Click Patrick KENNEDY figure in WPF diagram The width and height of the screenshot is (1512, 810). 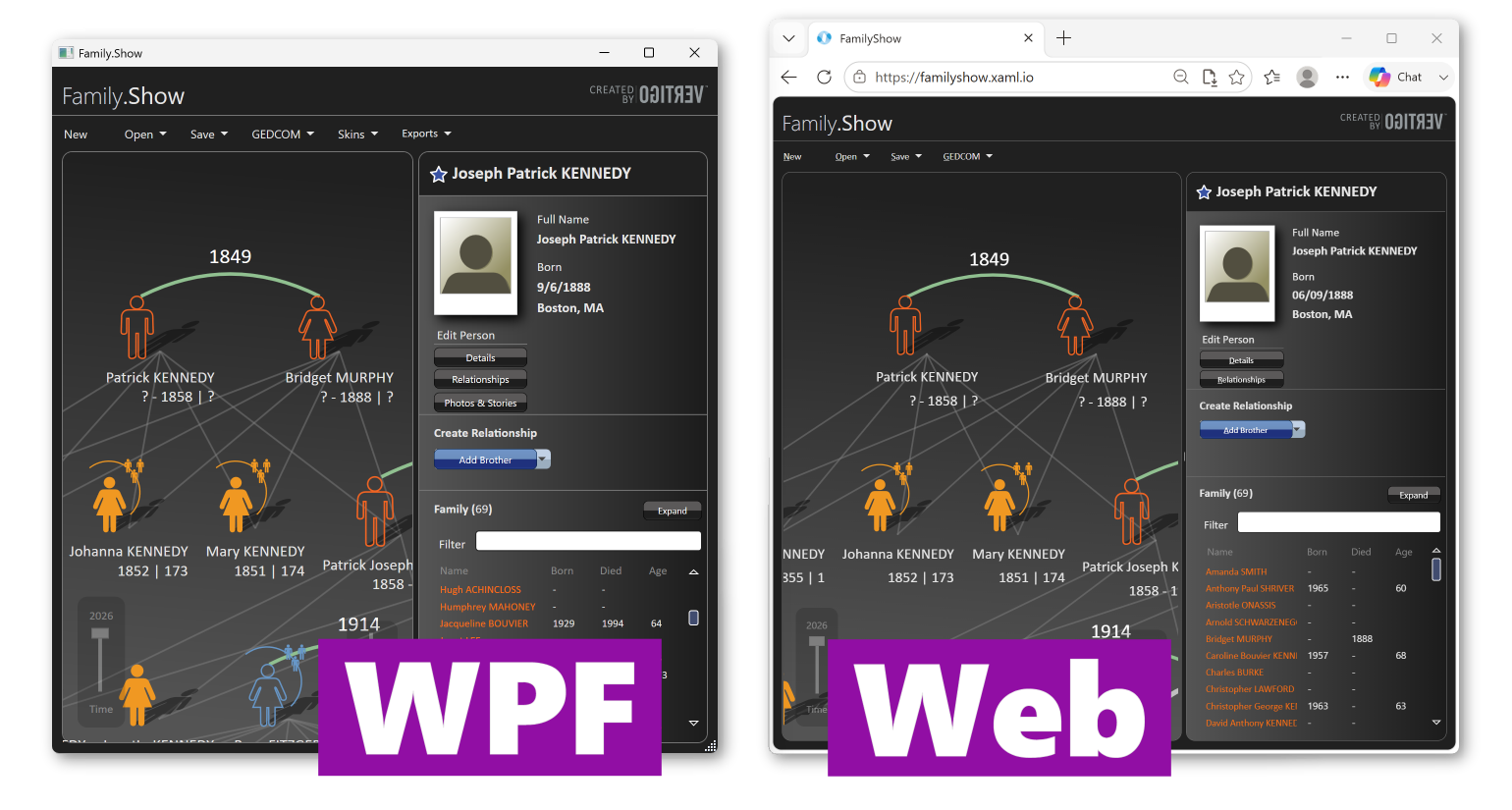tap(137, 328)
